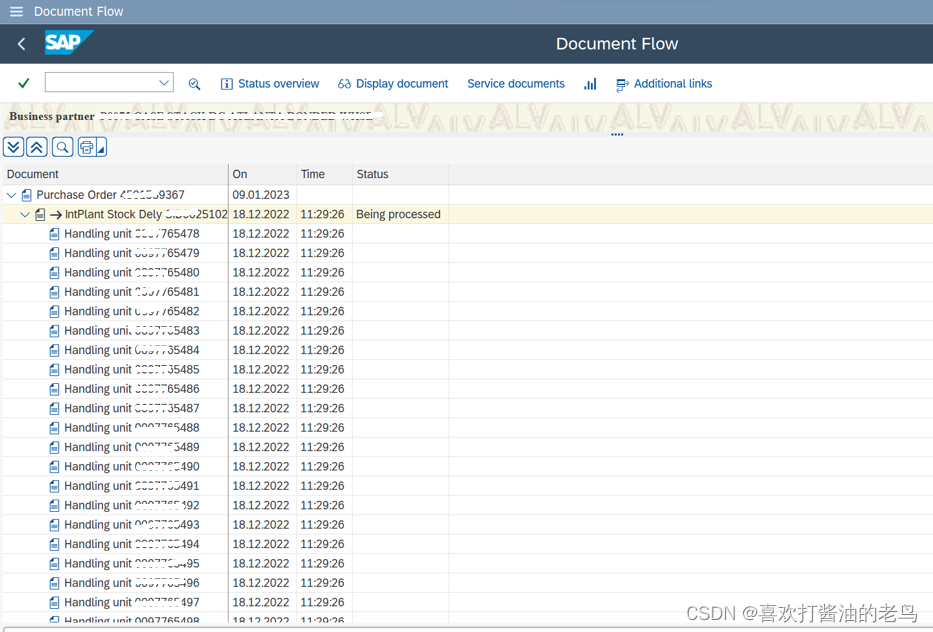The height and width of the screenshot is (632, 933).
Task: Click Display document button
Action: click(x=393, y=84)
